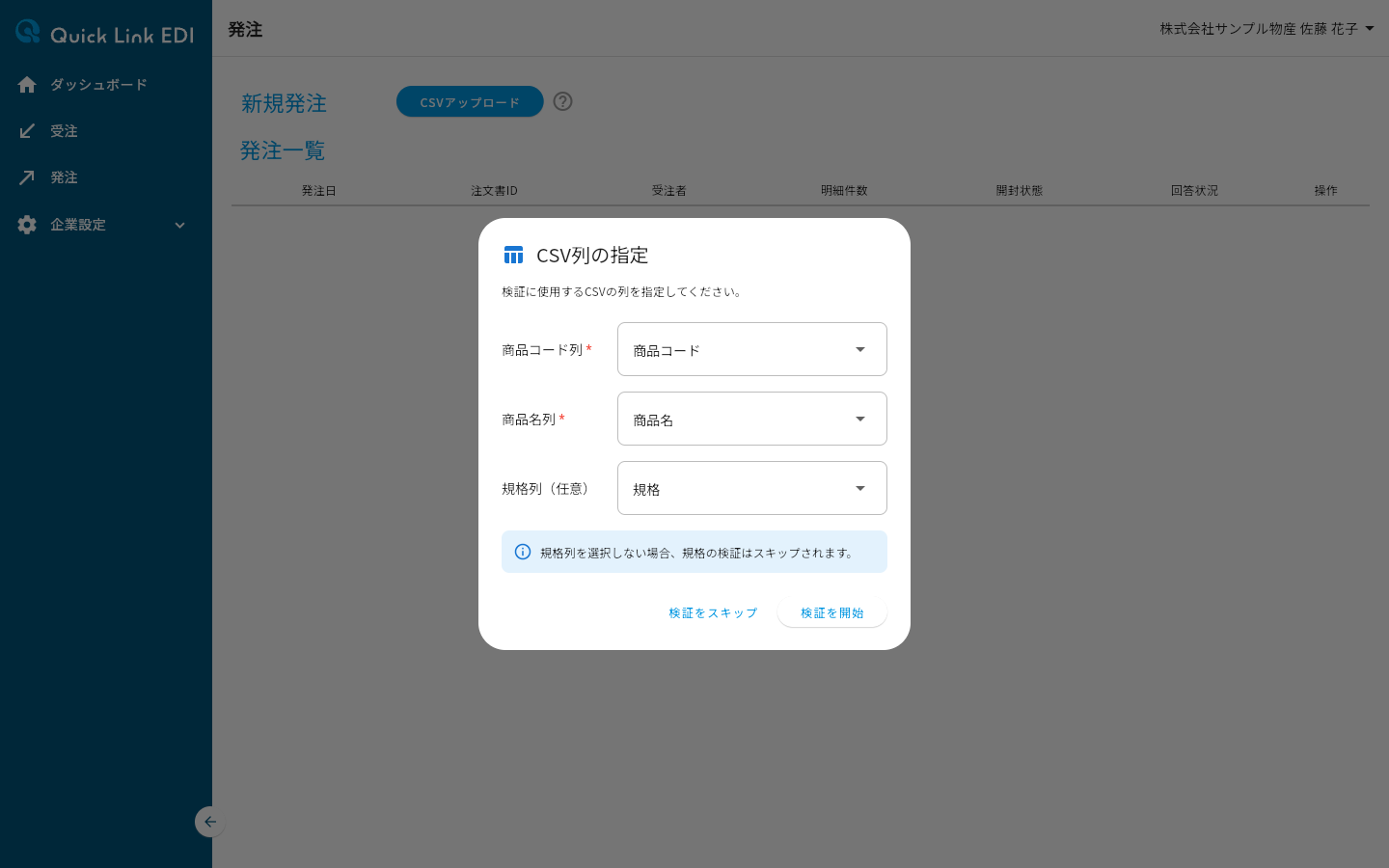Click the 発注 outgoing arrow icon
1389x868 pixels.
[x=27, y=177]
